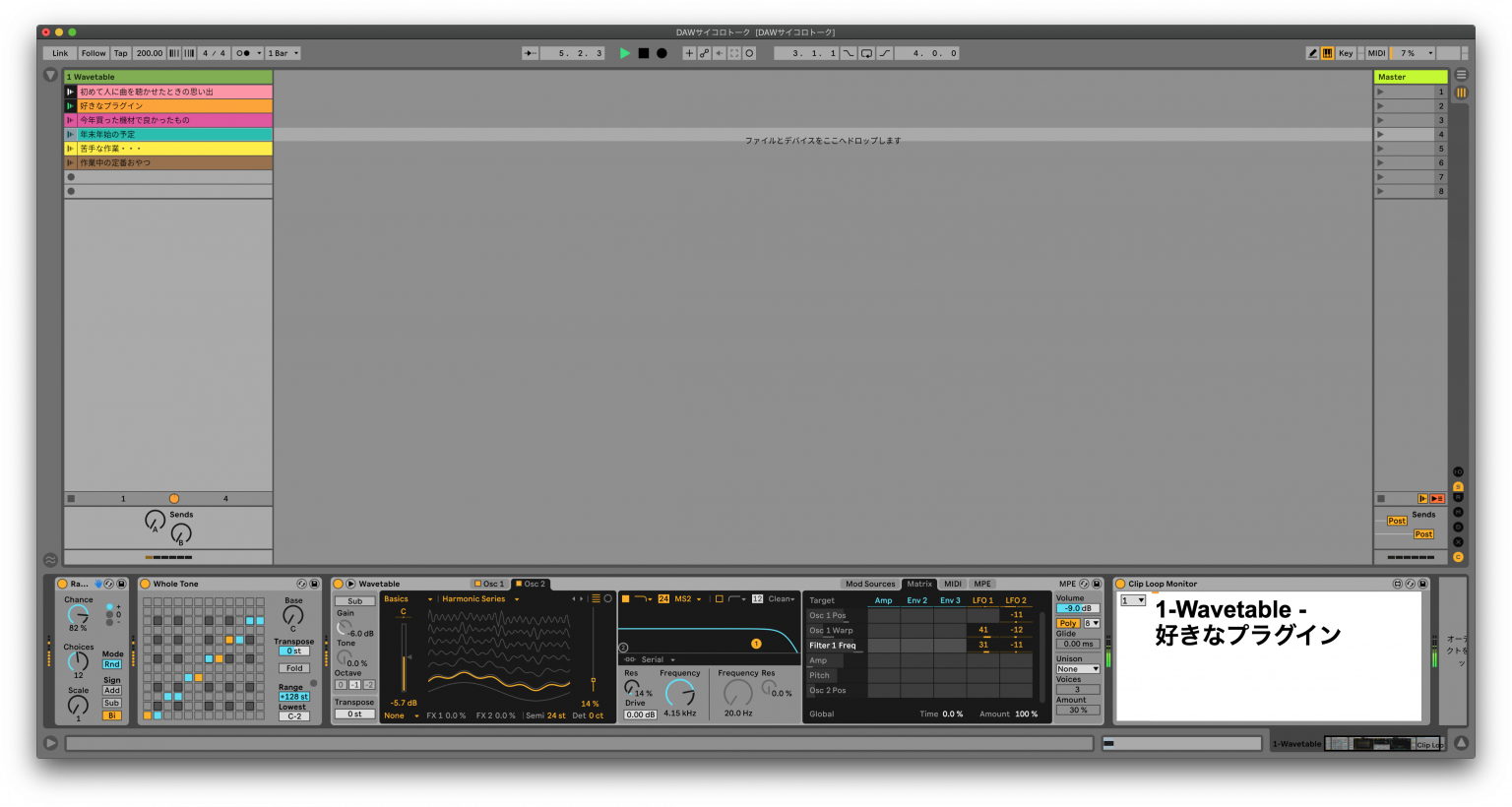Screen dimensions: 1512x807
Task: Open the Basics wavetable category dropdown
Action: pyautogui.click(x=408, y=598)
